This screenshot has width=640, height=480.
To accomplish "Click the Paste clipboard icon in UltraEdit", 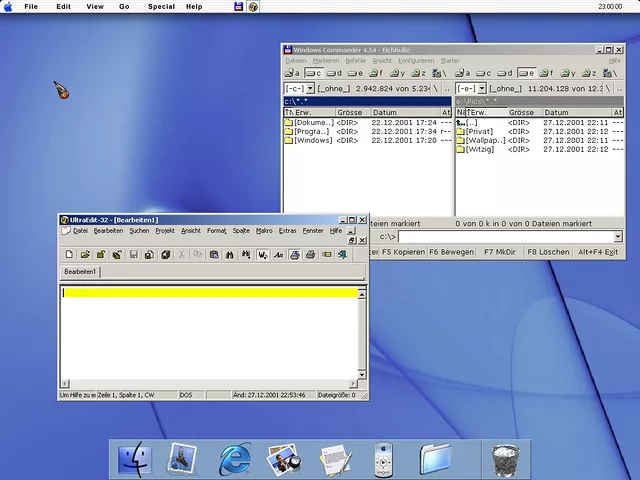I will (x=214, y=255).
